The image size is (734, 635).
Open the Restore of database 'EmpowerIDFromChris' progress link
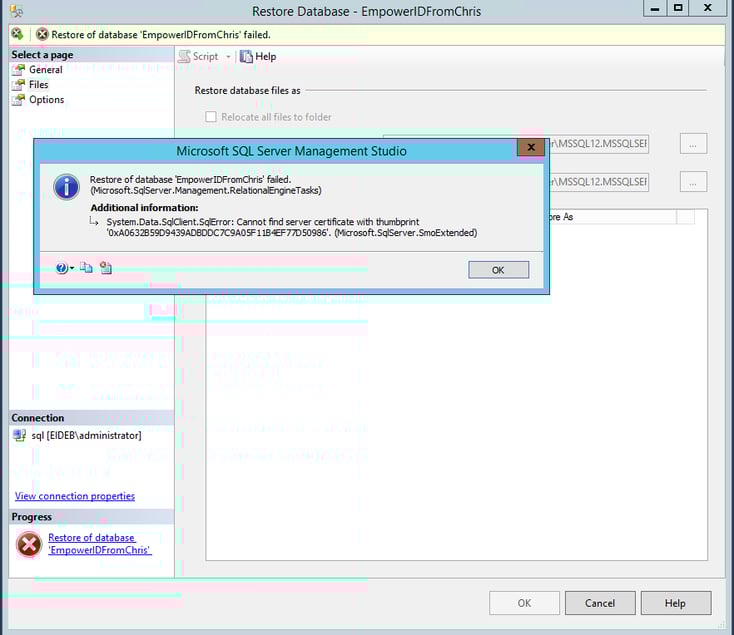(99, 544)
